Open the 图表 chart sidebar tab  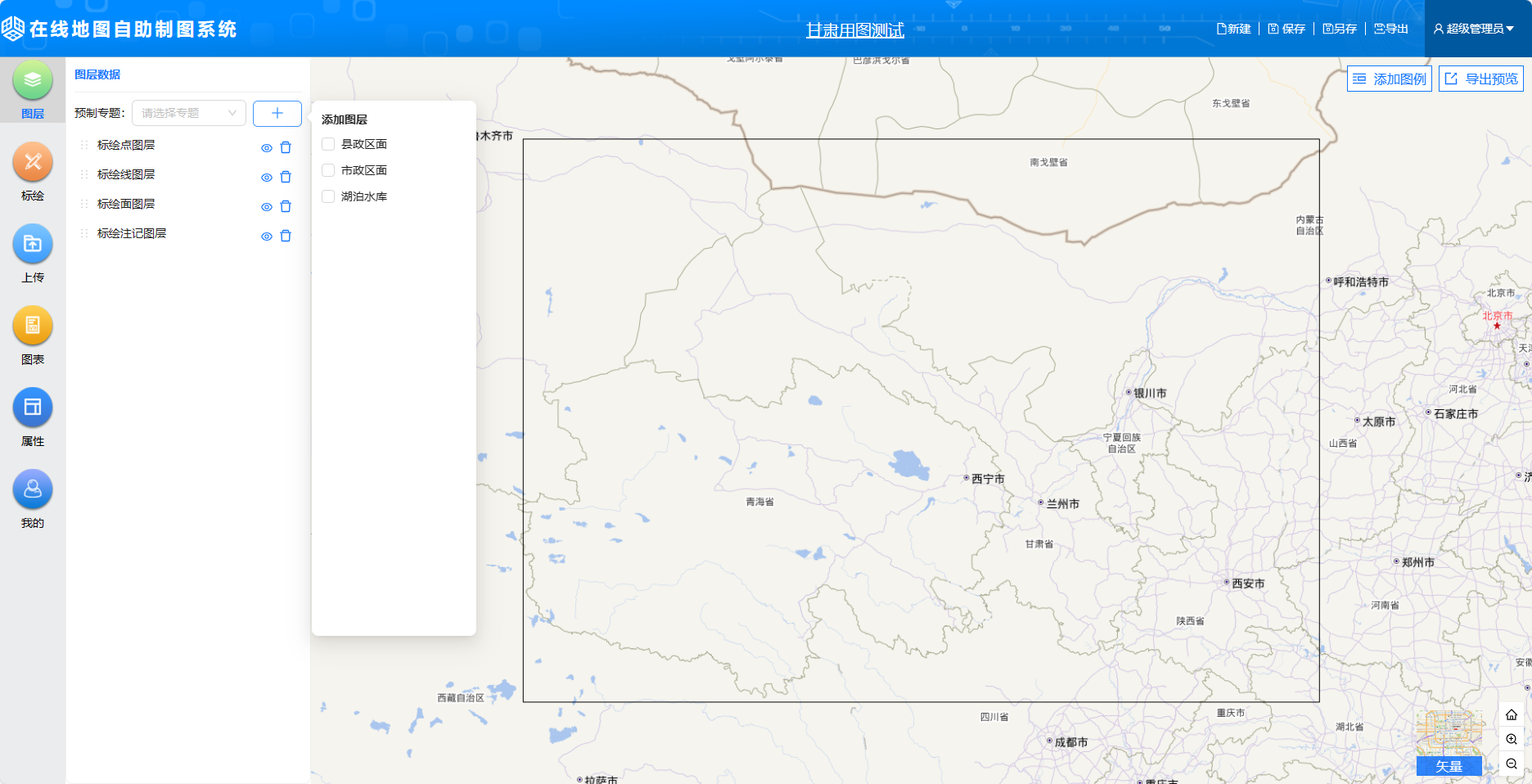tap(33, 335)
